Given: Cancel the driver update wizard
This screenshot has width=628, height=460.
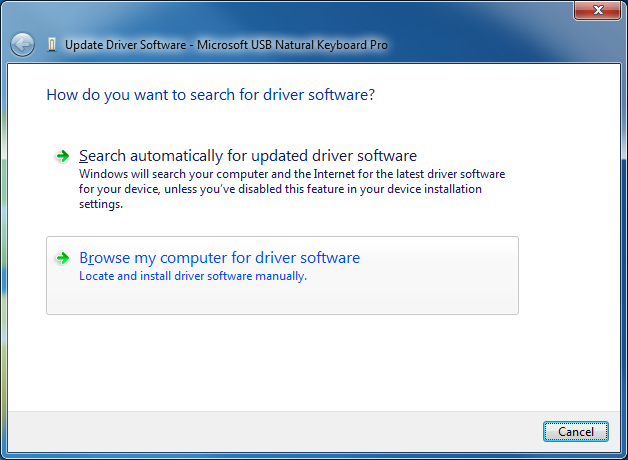Looking at the screenshot, I should (576, 432).
